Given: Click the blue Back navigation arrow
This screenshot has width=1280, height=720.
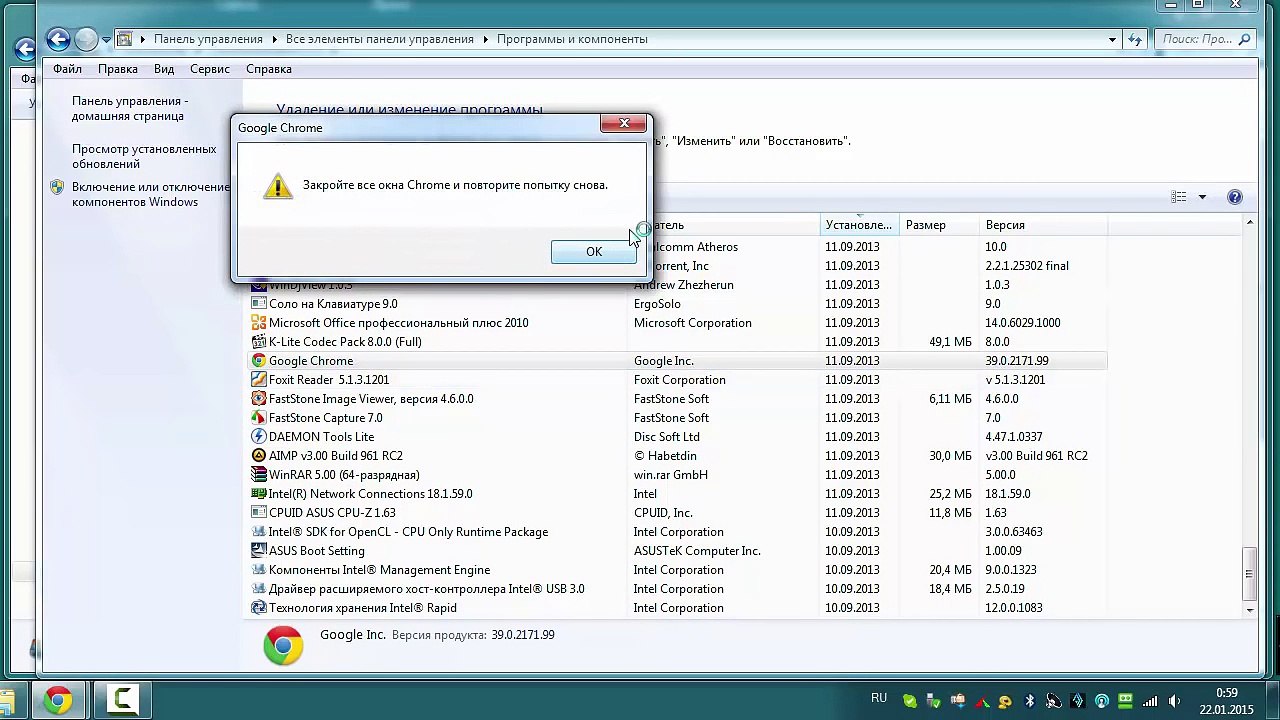Looking at the screenshot, I should tap(58, 39).
